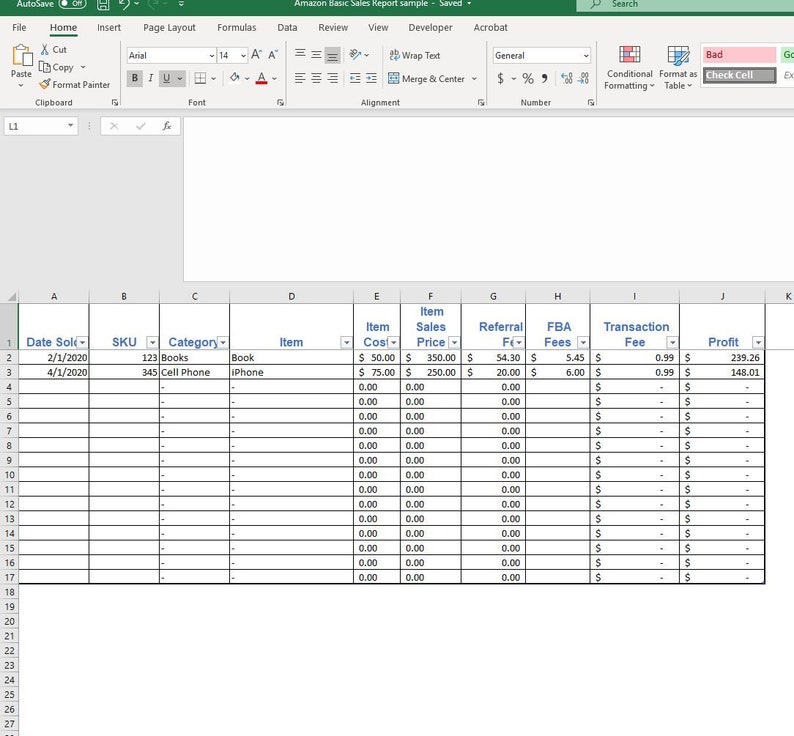Click the Middle Align icon
The image size is (794, 736).
tap(316, 54)
